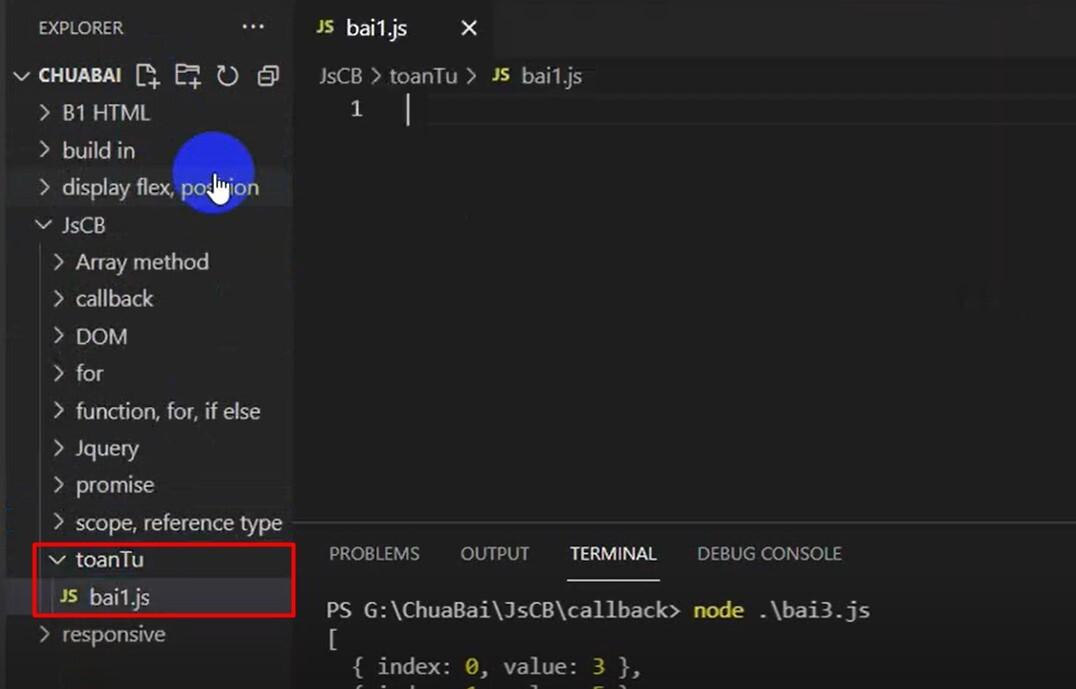Create a new file in Explorer
Screen dimensions: 1076x689
tap(147, 75)
